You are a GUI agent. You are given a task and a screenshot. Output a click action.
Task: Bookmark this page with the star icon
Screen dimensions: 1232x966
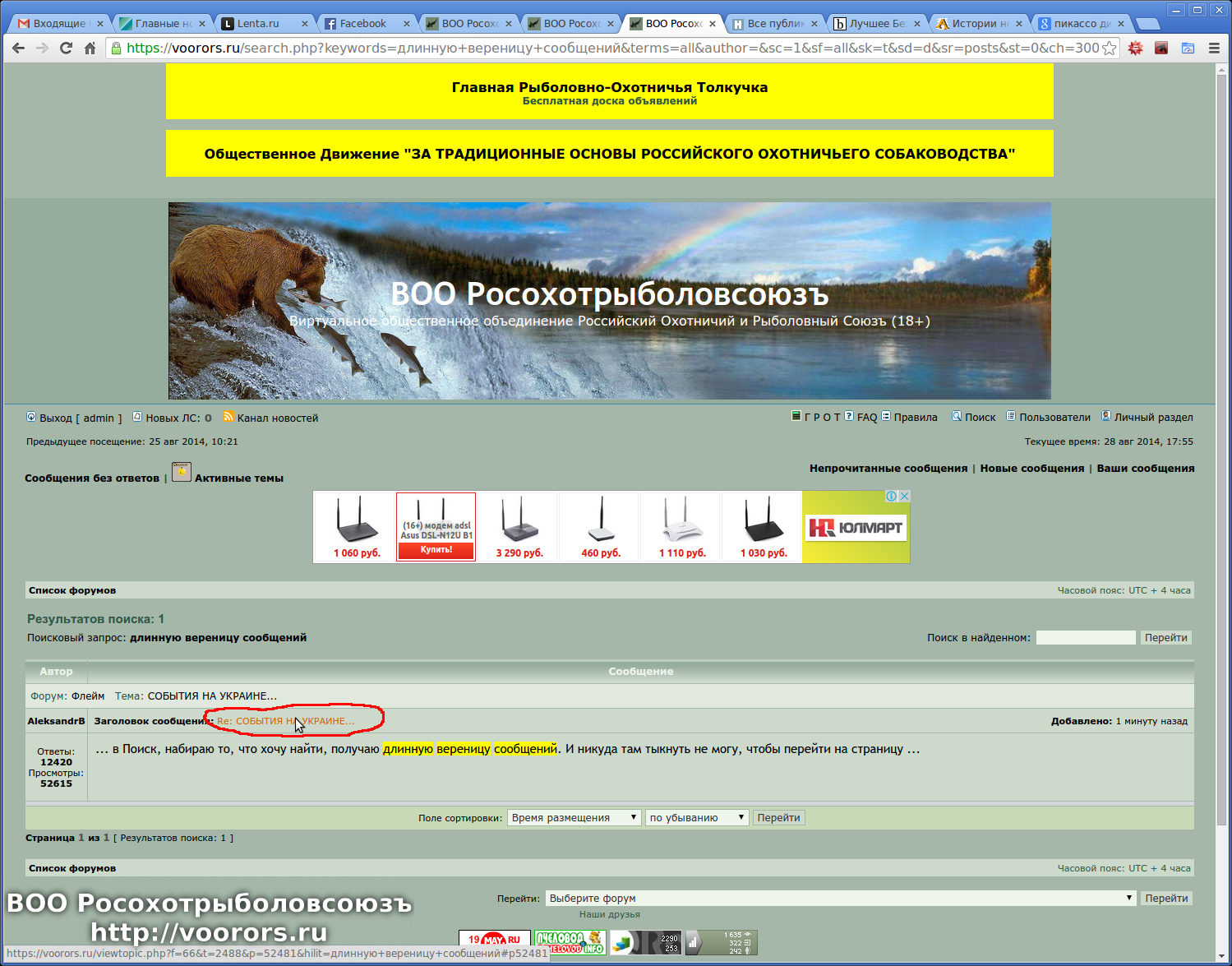coord(1109,49)
